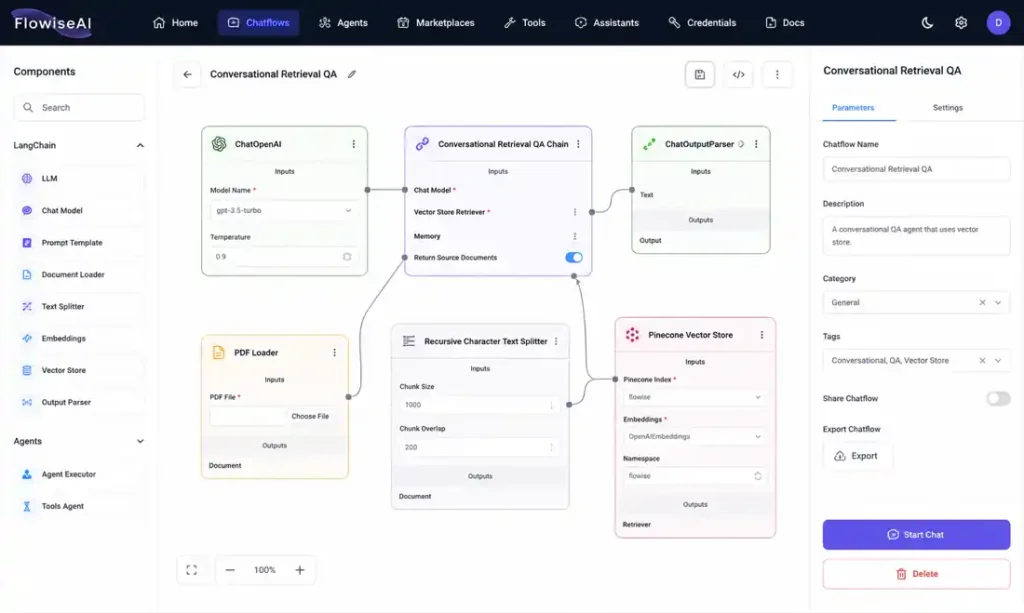Open Credentials in top navigation
The height and width of the screenshot is (613, 1024).
point(702,23)
